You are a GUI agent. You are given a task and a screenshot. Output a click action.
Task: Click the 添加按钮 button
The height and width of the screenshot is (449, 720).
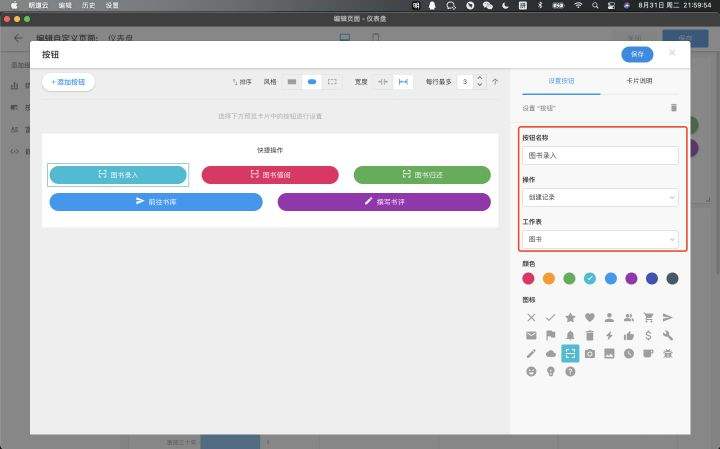(68, 81)
